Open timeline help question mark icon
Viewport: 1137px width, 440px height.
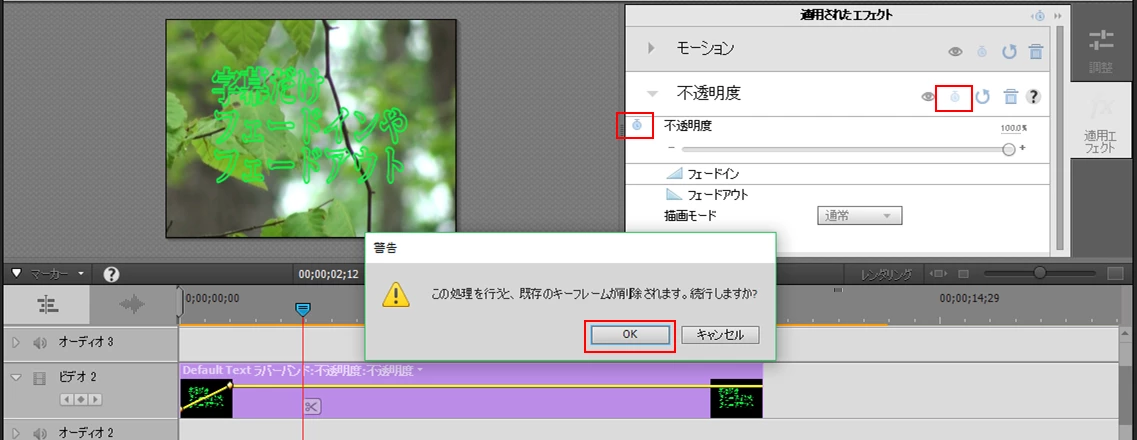click(x=111, y=274)
